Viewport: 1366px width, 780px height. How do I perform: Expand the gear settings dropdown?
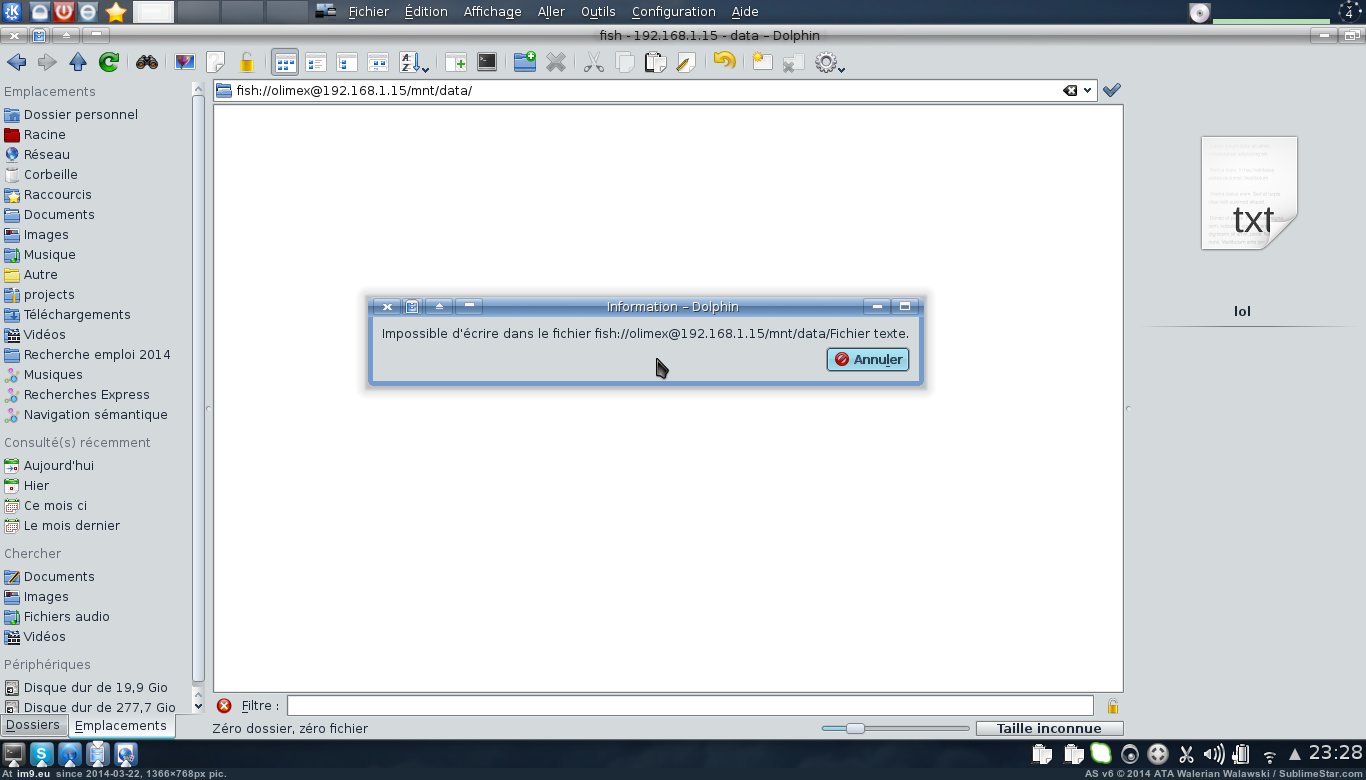pos(830,63)
